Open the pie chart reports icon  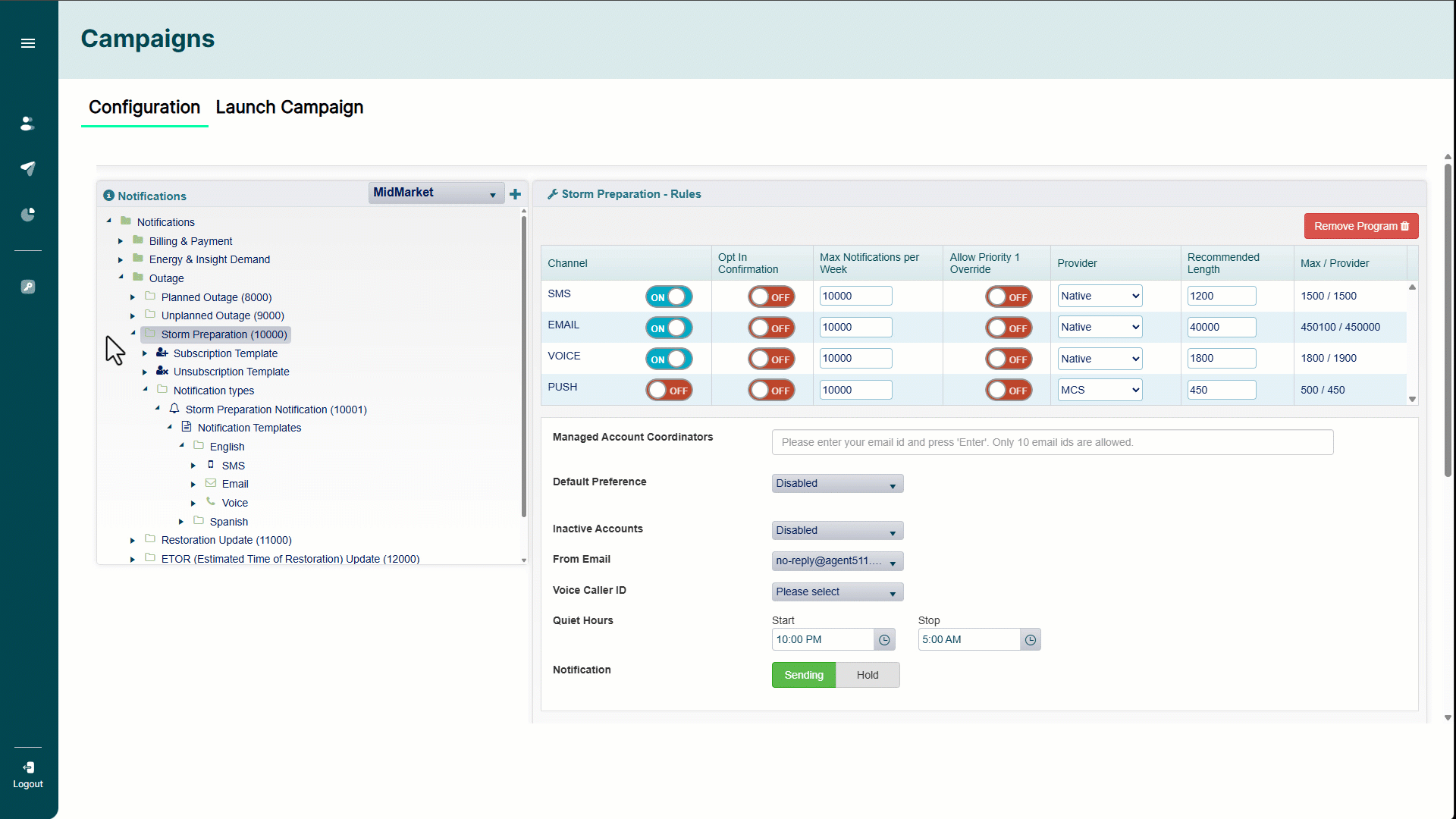[x=28, y=215]
